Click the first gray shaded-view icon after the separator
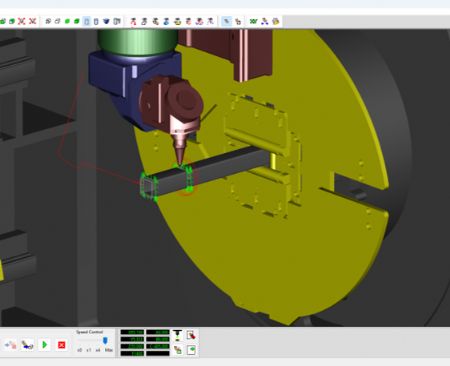Viewport: 450px width, 366px height. [x=48, y=21]
